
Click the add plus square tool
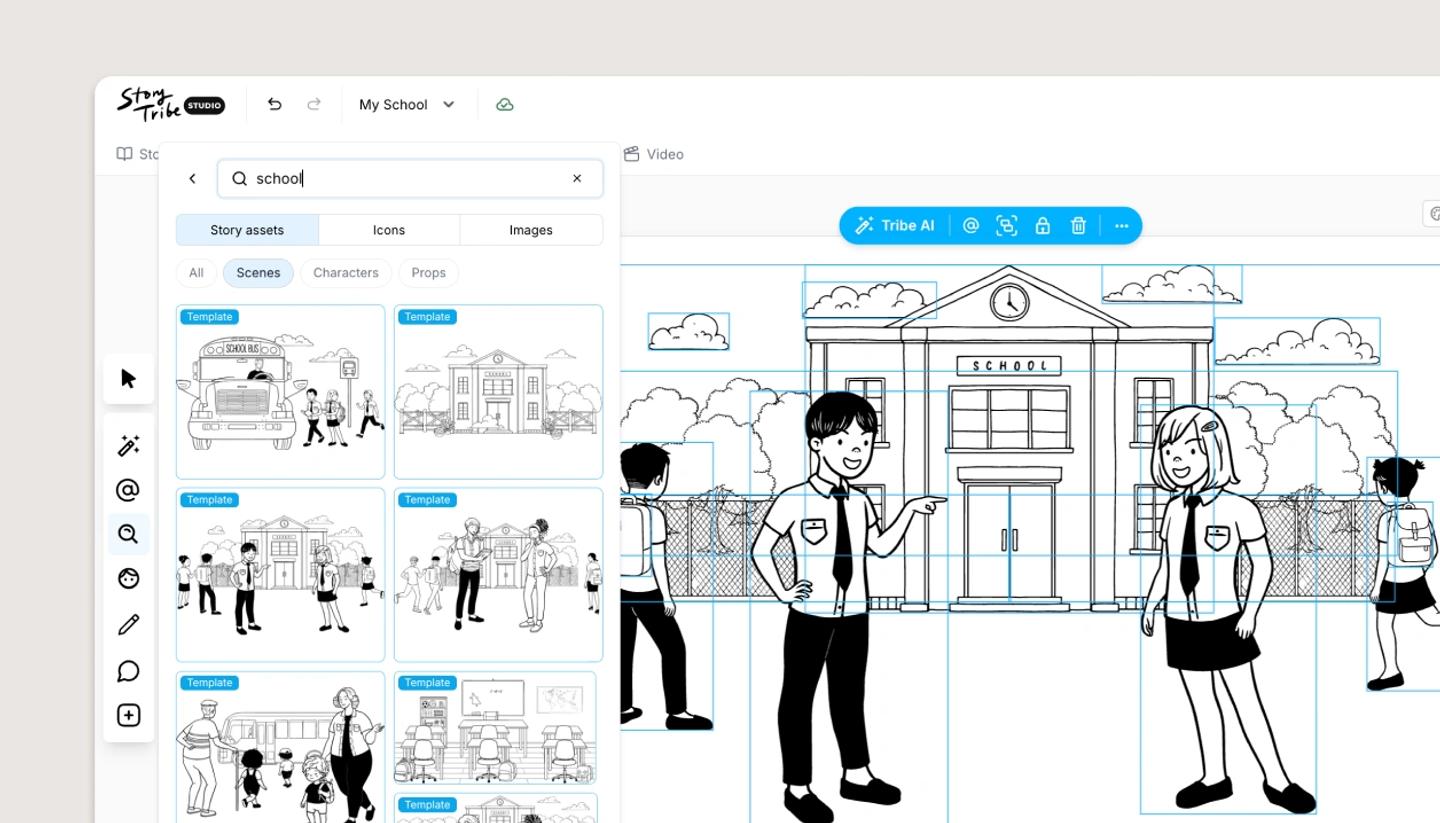[x=128, y=716]
